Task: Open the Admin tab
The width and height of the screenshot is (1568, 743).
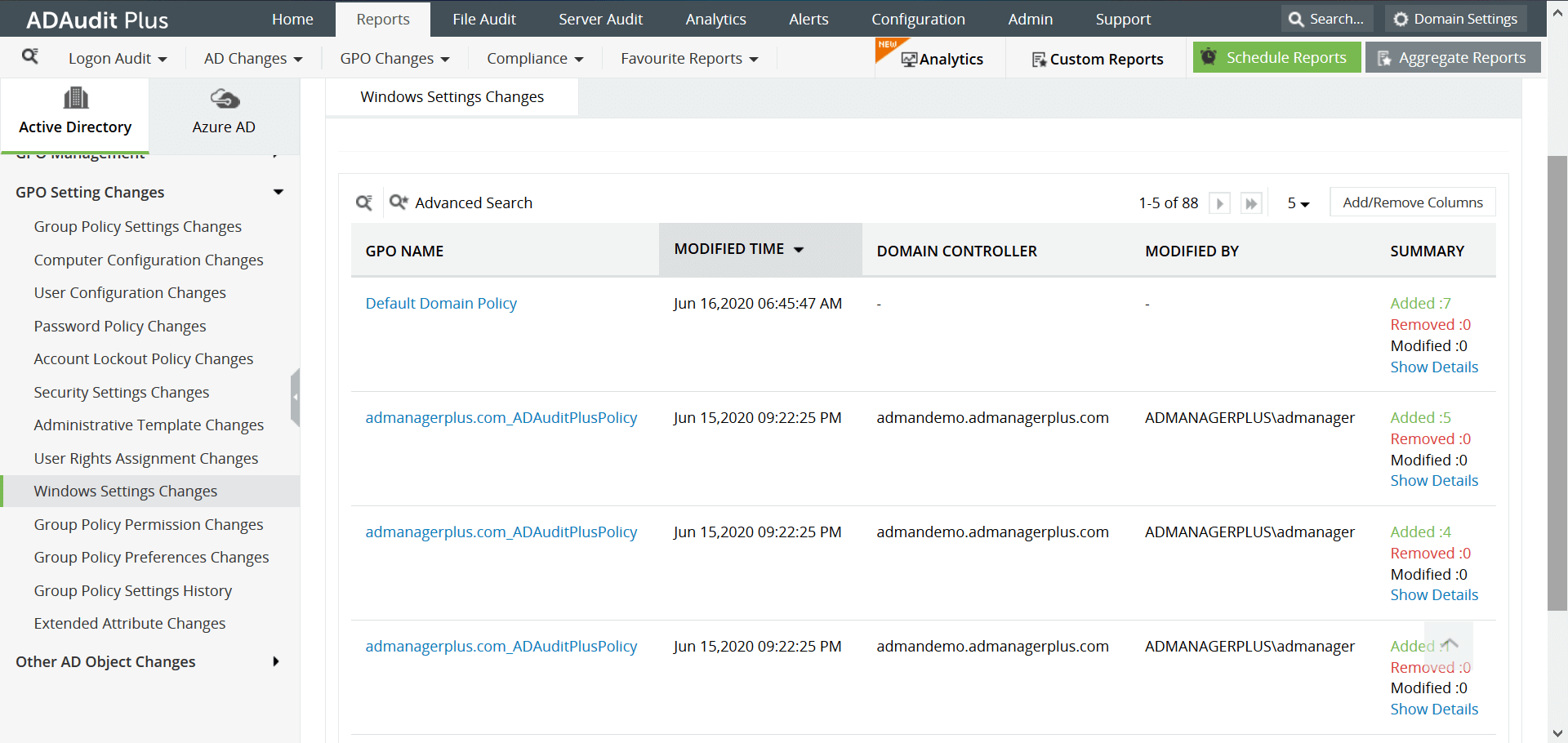Action: 1030,19
